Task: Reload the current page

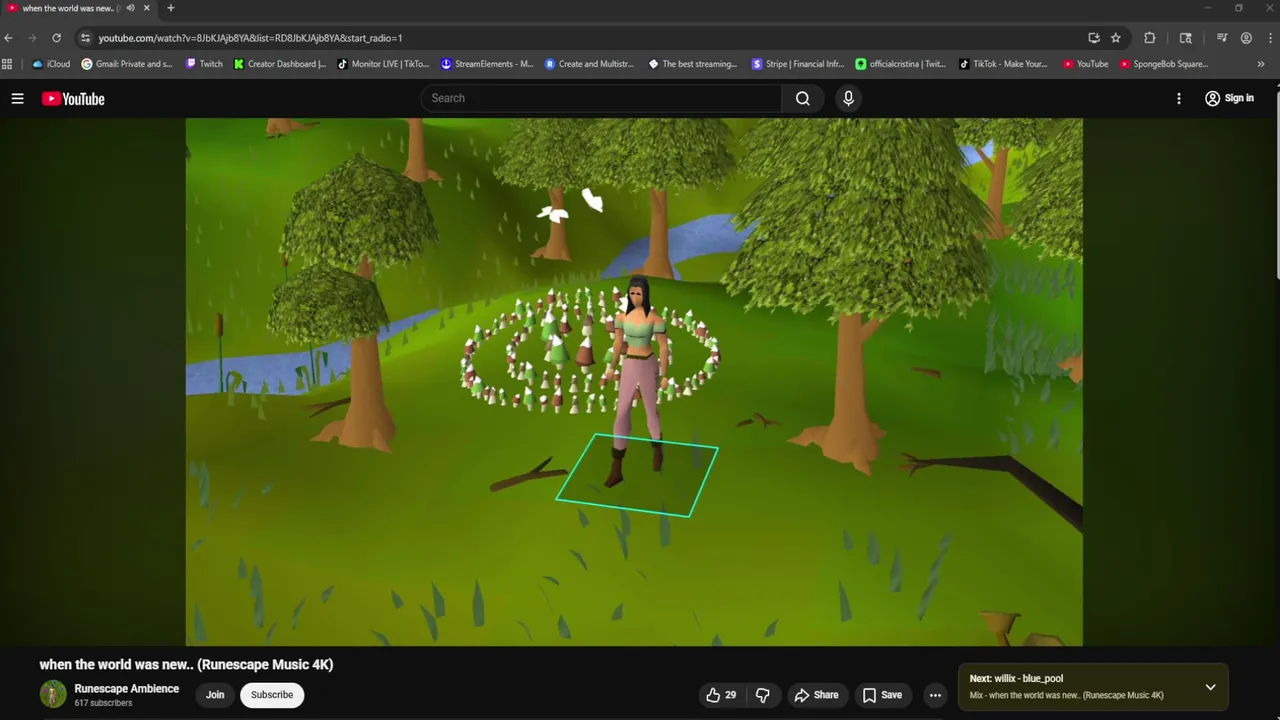Action: (56, 38)
